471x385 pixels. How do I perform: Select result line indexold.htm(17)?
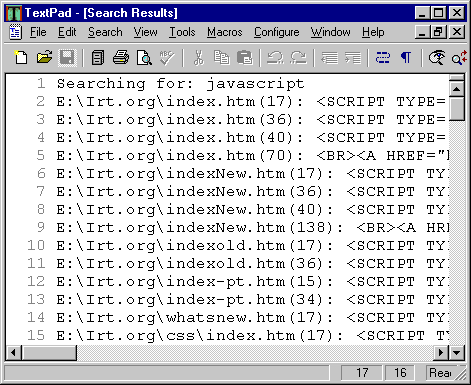[x=252, y=245]
